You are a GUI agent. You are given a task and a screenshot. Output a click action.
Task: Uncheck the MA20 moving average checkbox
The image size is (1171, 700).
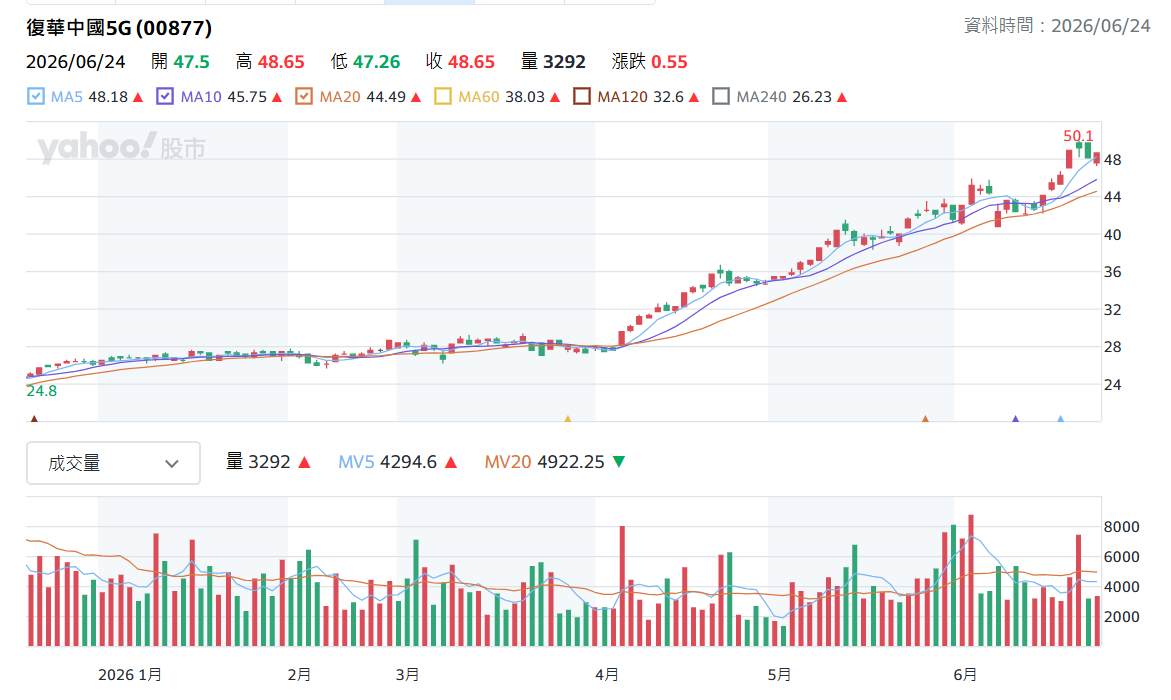[x=303, y=96]
